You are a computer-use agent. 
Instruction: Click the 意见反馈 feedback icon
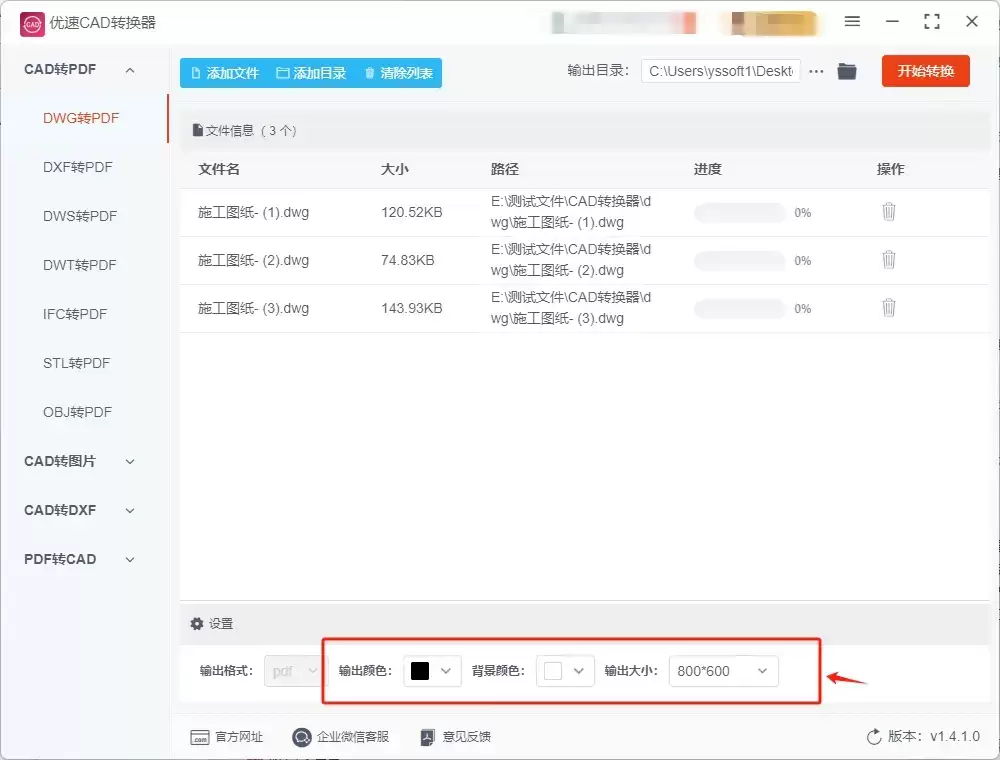(426, 737)
